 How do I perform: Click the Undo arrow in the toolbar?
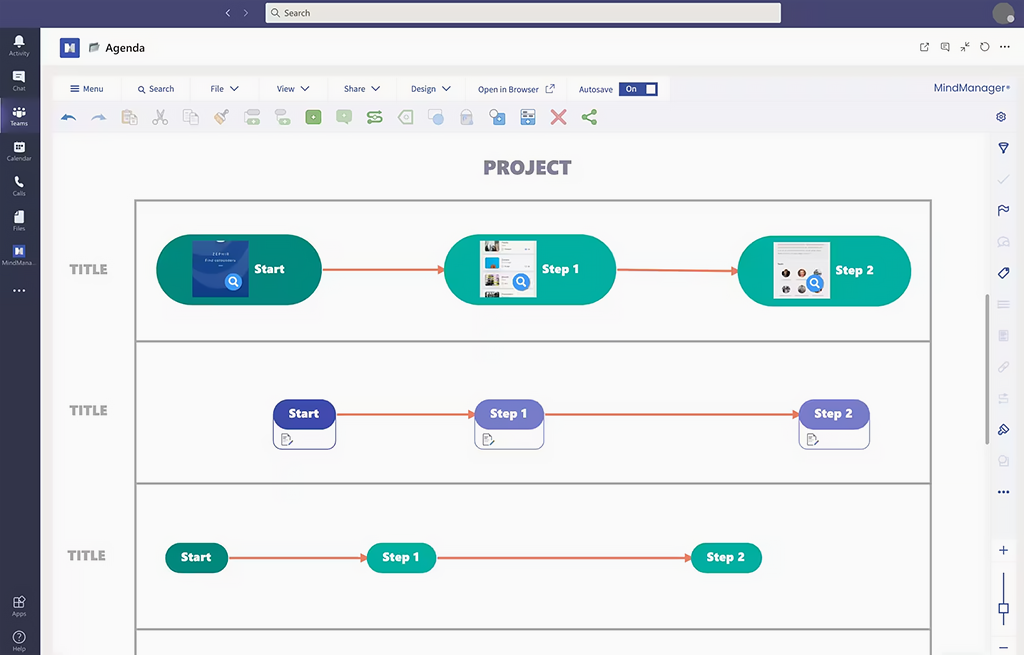point(68,117)
